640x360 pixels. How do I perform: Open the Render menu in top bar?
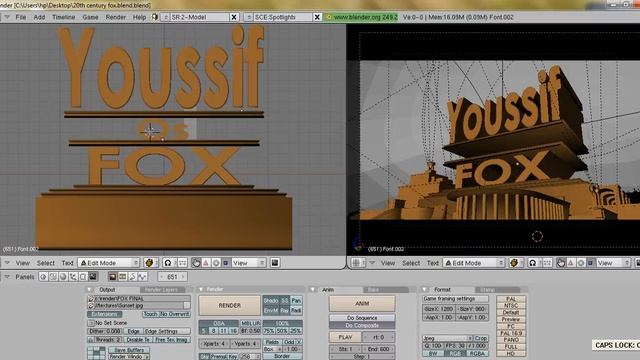pos(116,17)
